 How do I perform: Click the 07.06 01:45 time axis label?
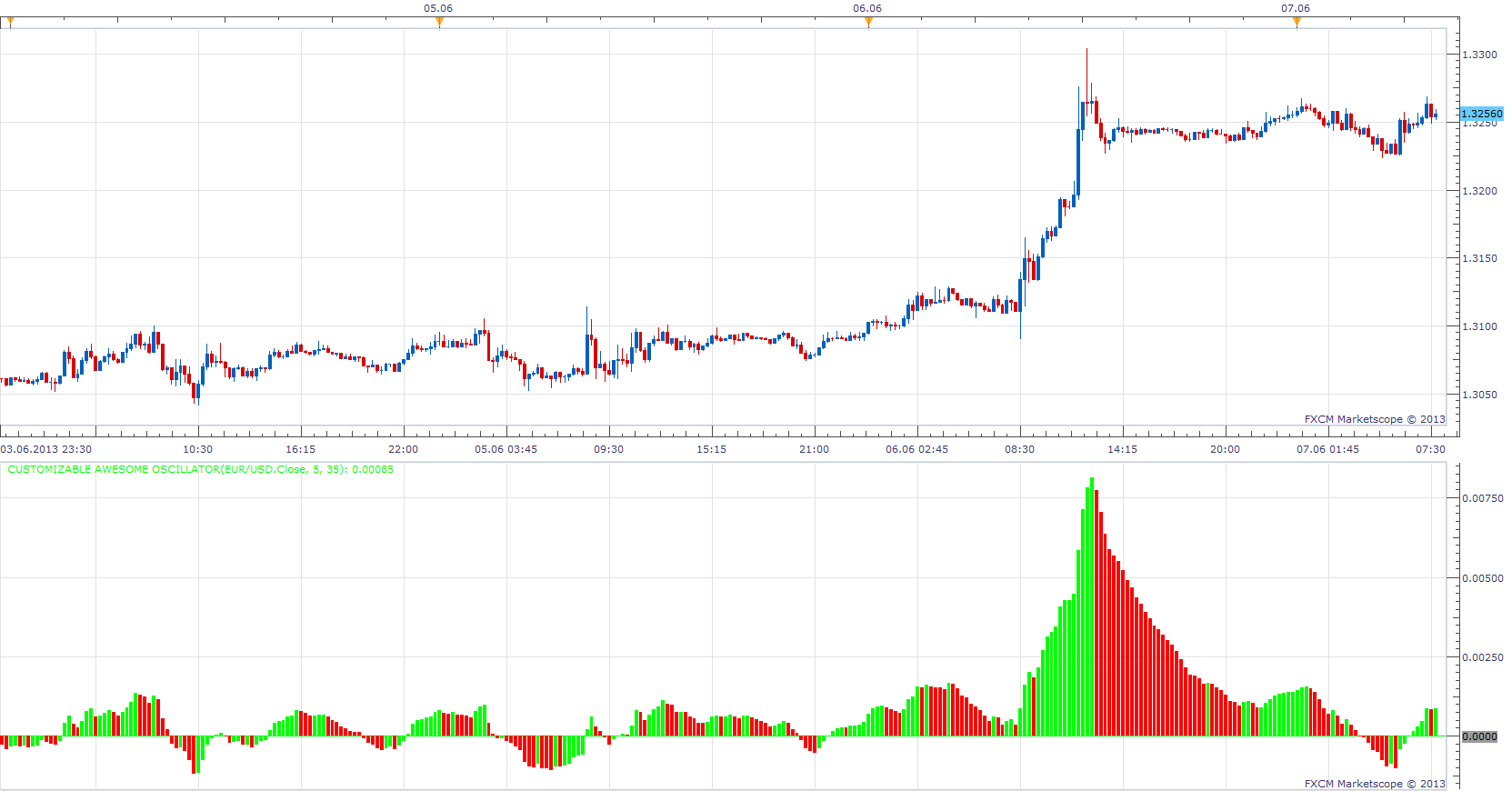pos(1327,449)
